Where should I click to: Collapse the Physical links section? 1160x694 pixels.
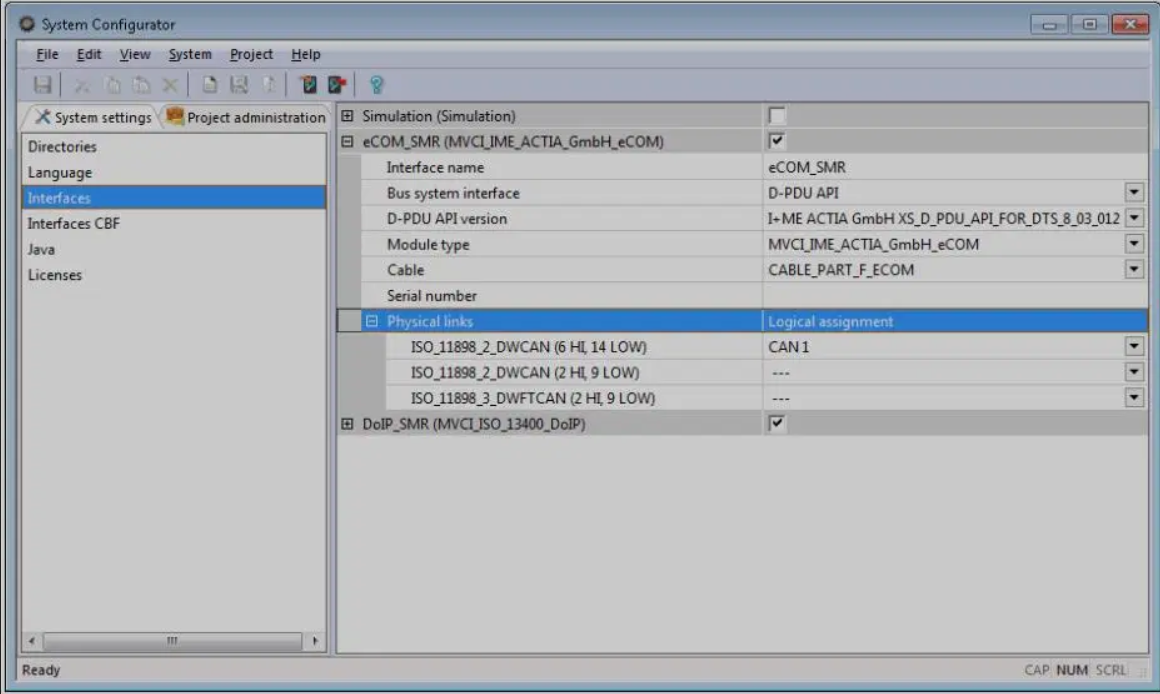tap(371, 321)
